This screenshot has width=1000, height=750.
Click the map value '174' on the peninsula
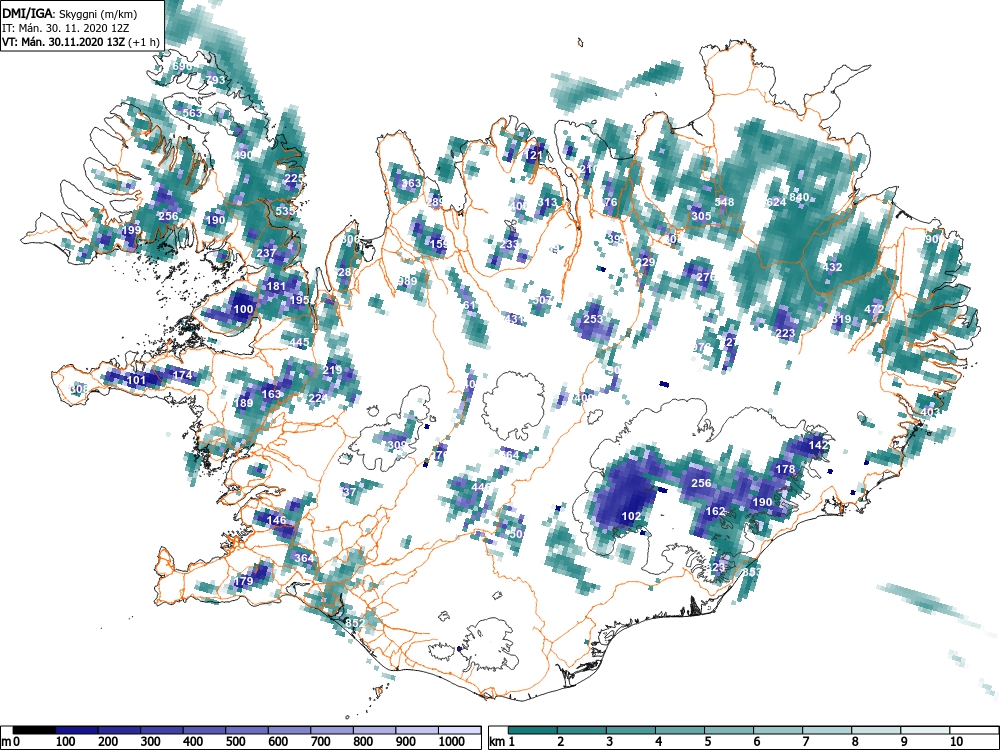point(182,375)
